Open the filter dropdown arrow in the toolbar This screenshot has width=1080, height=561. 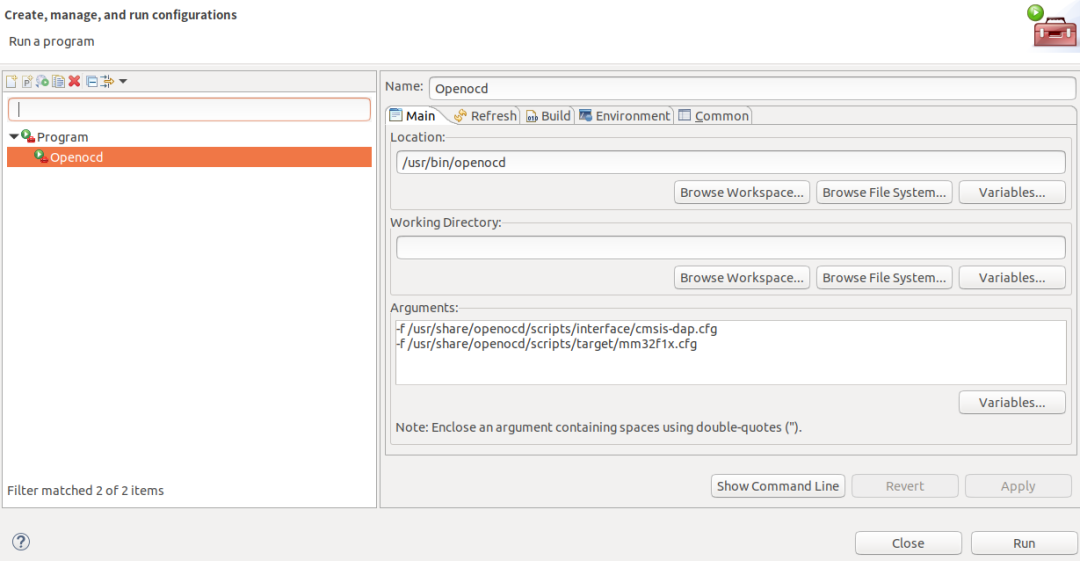[123, 81]
